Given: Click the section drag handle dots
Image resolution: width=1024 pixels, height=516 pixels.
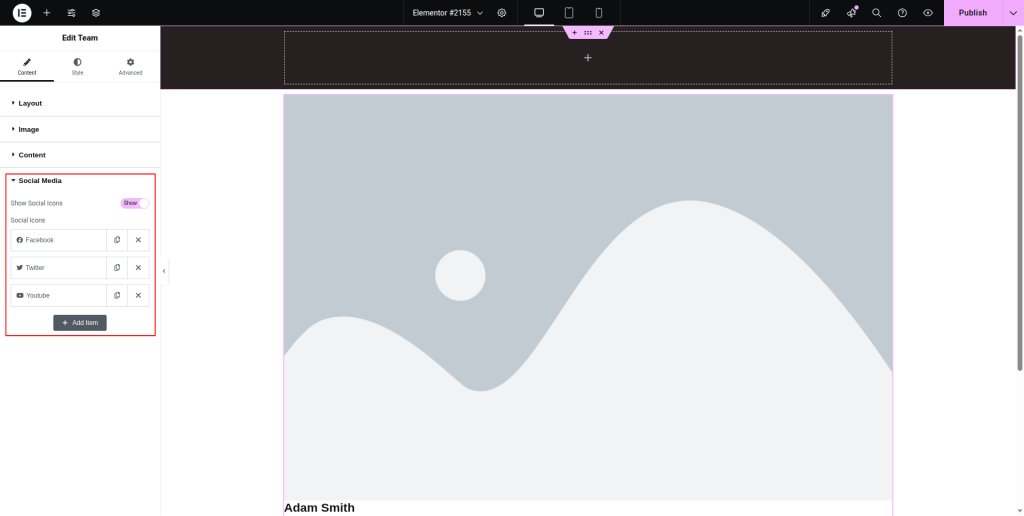Looking at the screenshot, I should (x=588, y=33).
